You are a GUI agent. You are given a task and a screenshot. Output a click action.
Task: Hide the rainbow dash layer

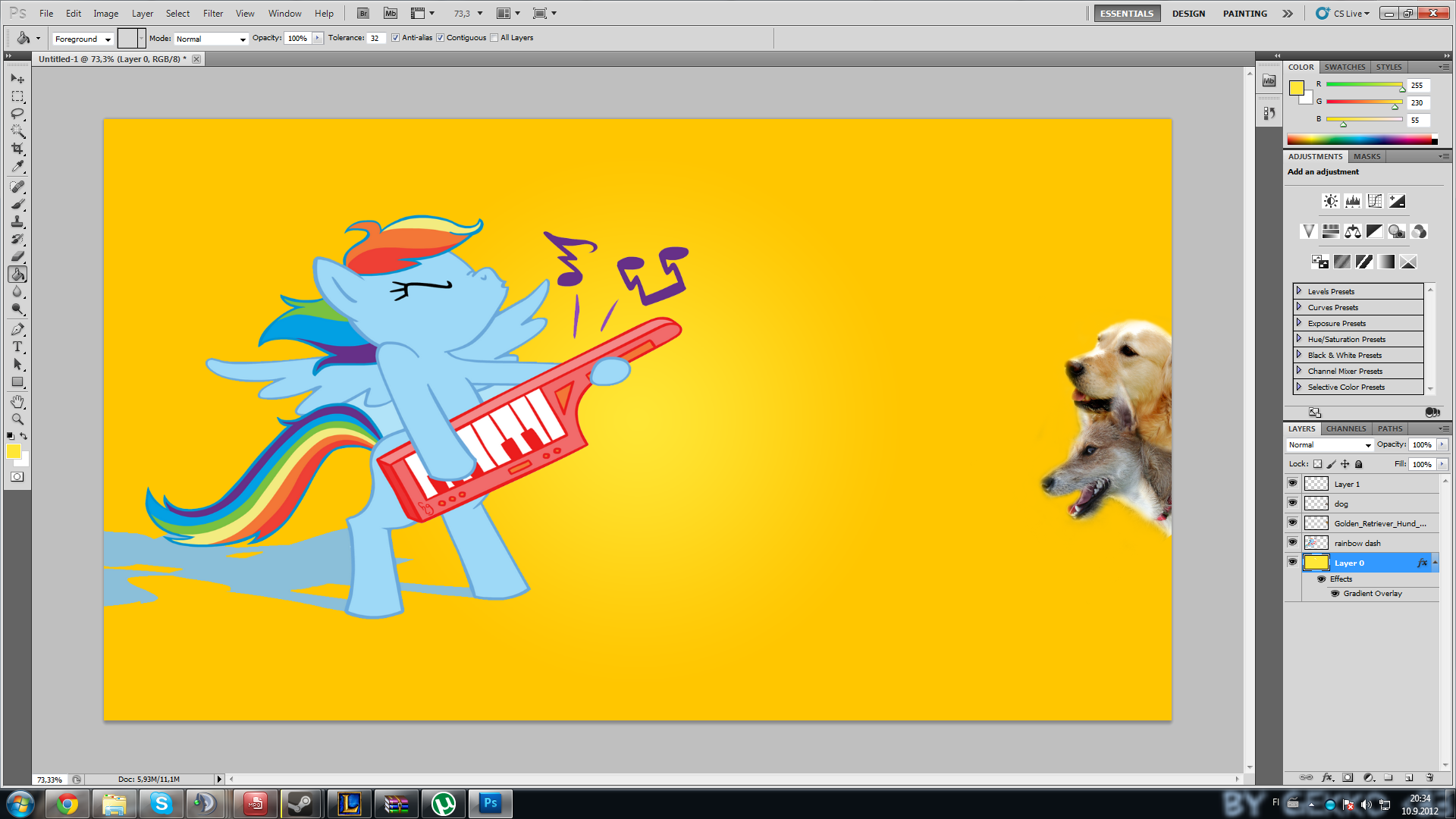[x=1292, y=542]
